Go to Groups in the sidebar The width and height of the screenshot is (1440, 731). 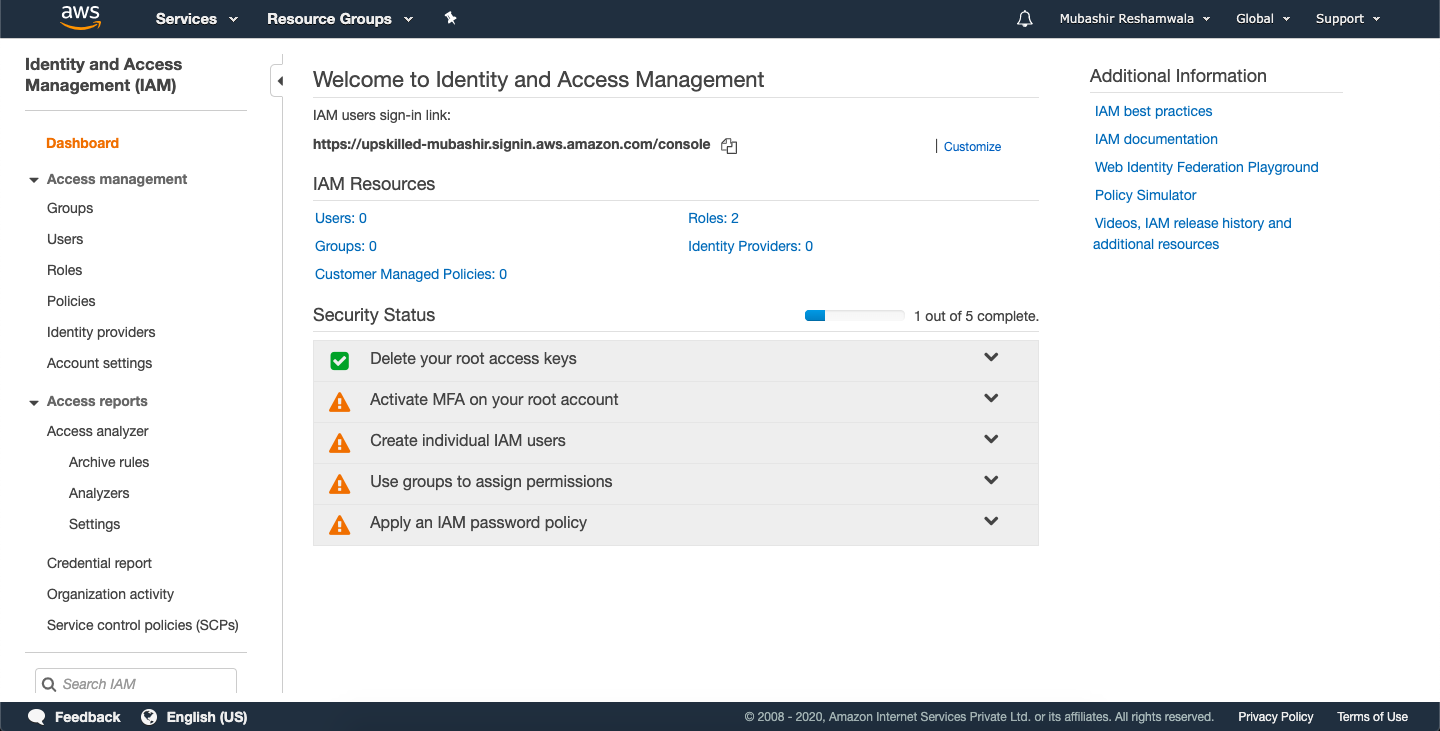(x=70, y=208)
